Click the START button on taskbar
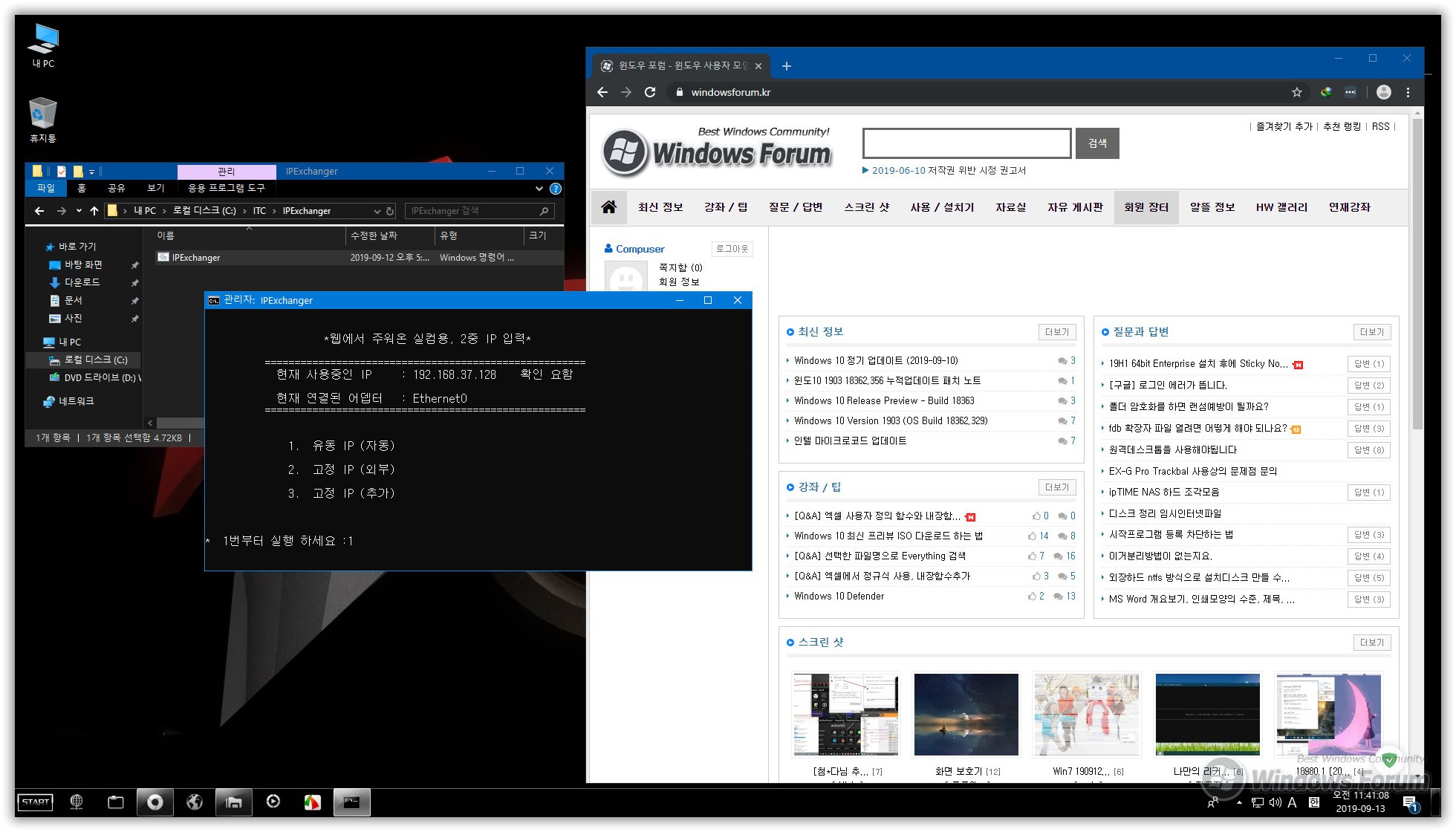1456x832 pixels. pyautogui.click(x=35, y=802)
